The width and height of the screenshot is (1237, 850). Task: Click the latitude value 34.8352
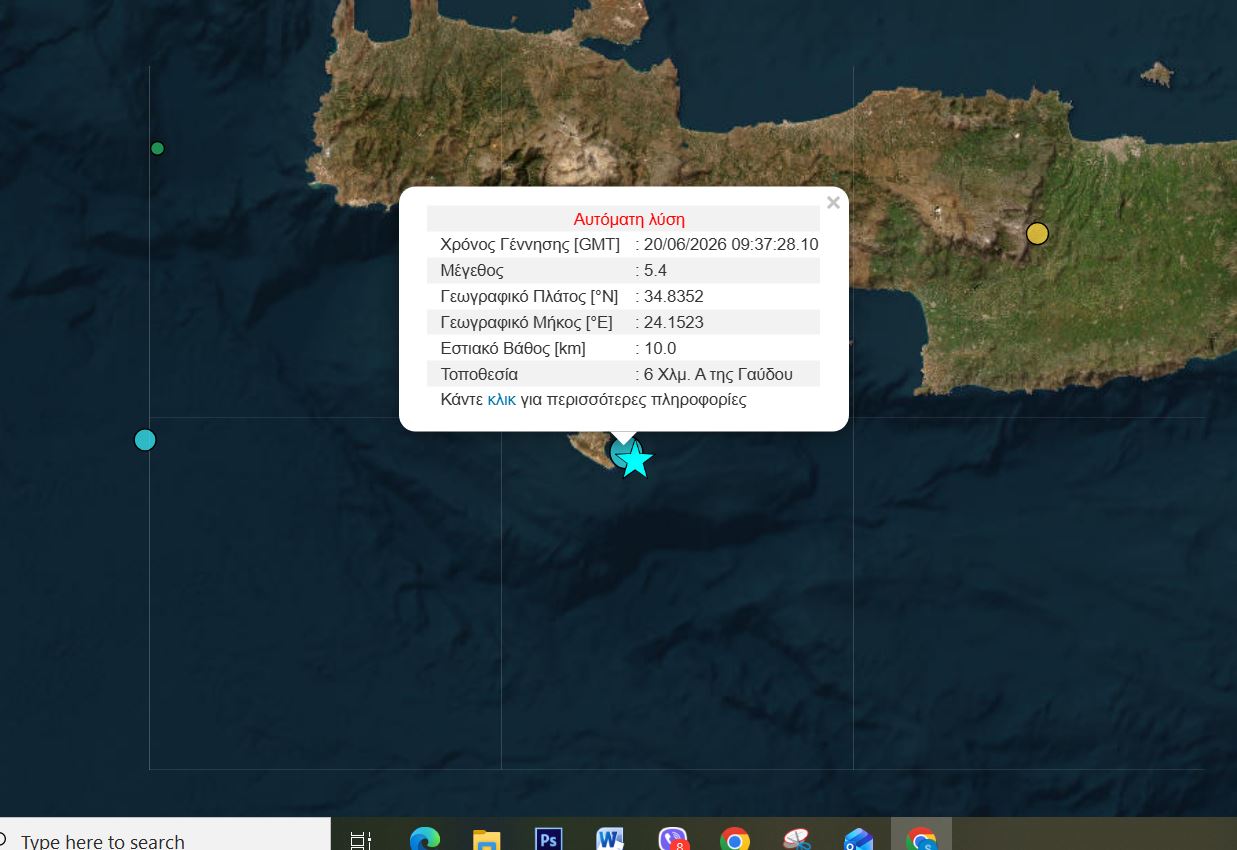pyautogui.click(x=674, y=296)
